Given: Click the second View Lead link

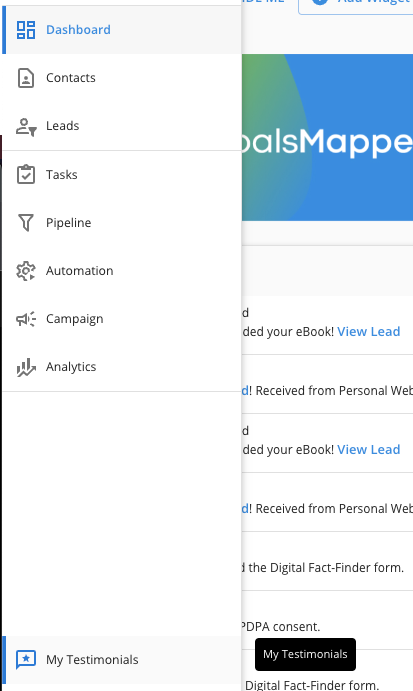Looking at the screenshot, I should point(368,450).
